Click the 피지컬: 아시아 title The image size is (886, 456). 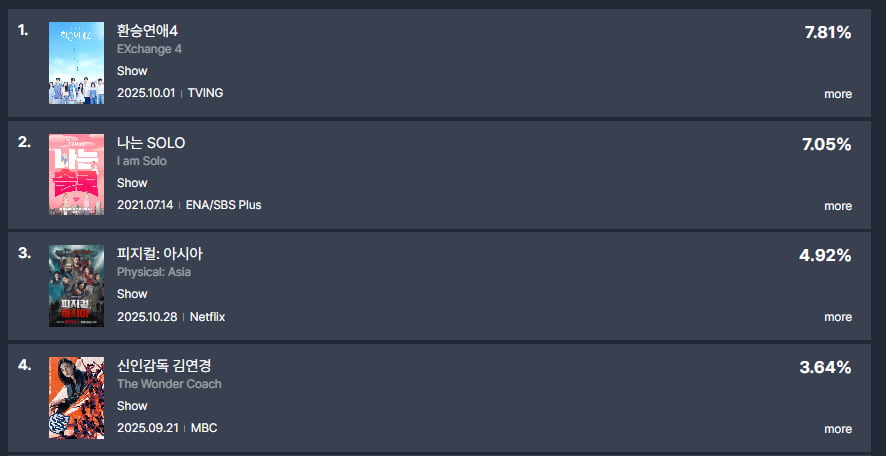[160, 254]
